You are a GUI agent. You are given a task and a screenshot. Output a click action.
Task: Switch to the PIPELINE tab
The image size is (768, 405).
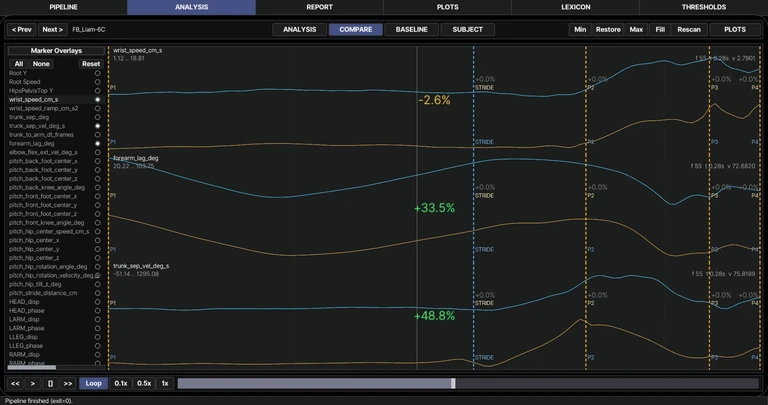click(x=64, y=7)
